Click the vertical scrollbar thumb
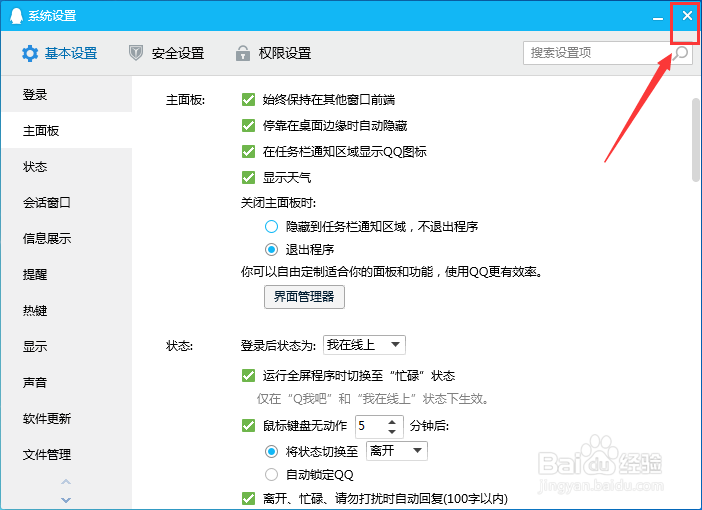The image size is (702, 510). tap(696, 140)
